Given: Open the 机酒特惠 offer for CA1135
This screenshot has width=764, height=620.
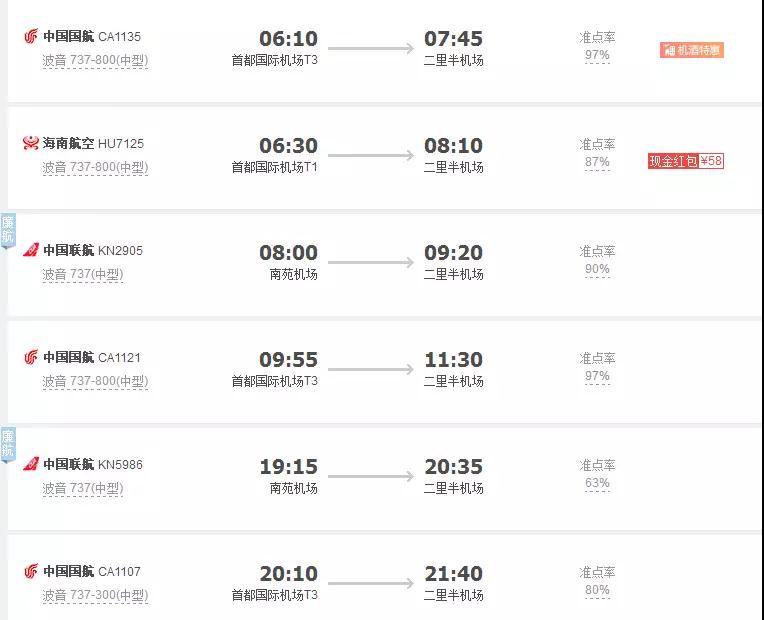Looking at the screenshot, I should coord(691,50).
